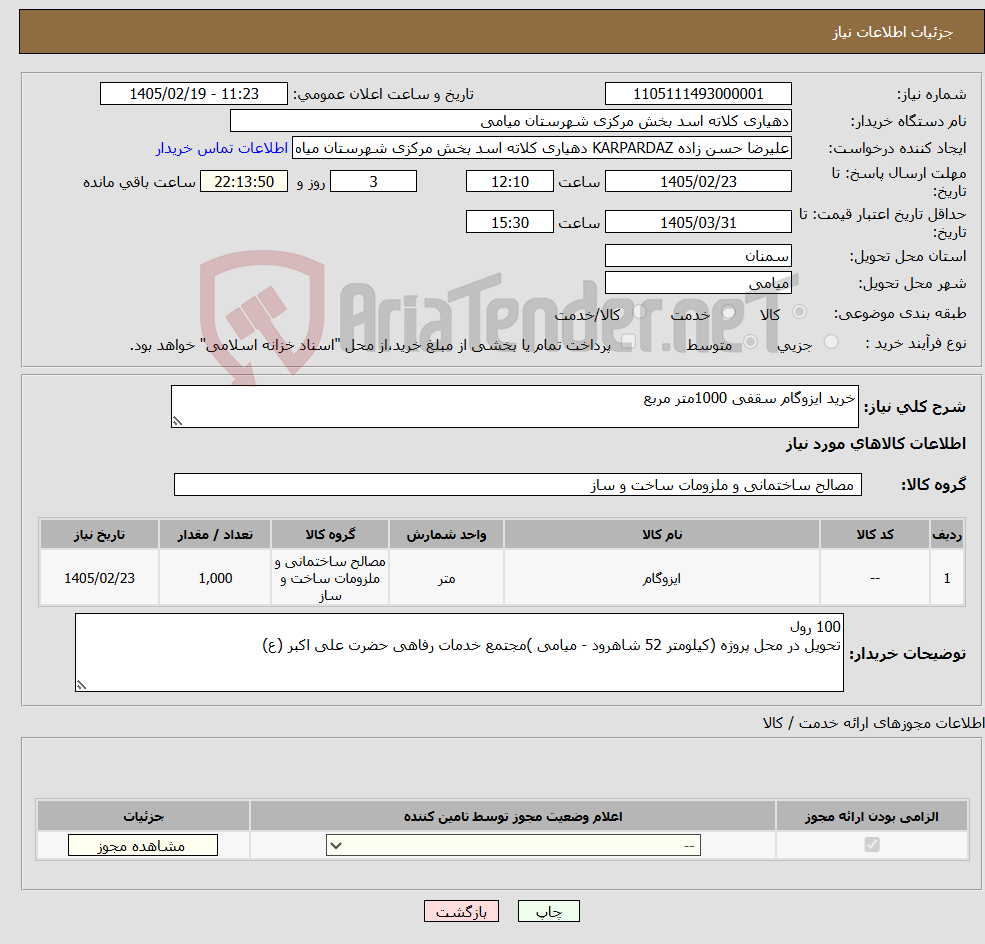Click the ایزوگام item name cell
985x944 pixels.
click(x=661, y=578)
